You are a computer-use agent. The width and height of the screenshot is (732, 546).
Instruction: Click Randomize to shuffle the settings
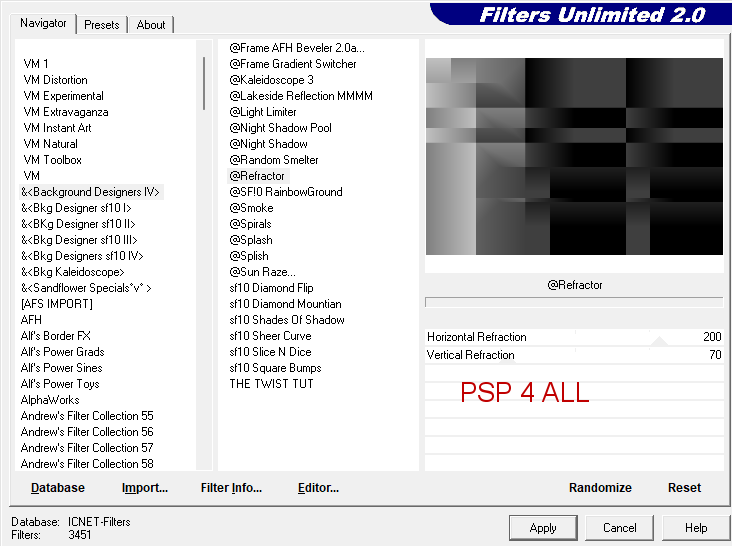[600, 488]
